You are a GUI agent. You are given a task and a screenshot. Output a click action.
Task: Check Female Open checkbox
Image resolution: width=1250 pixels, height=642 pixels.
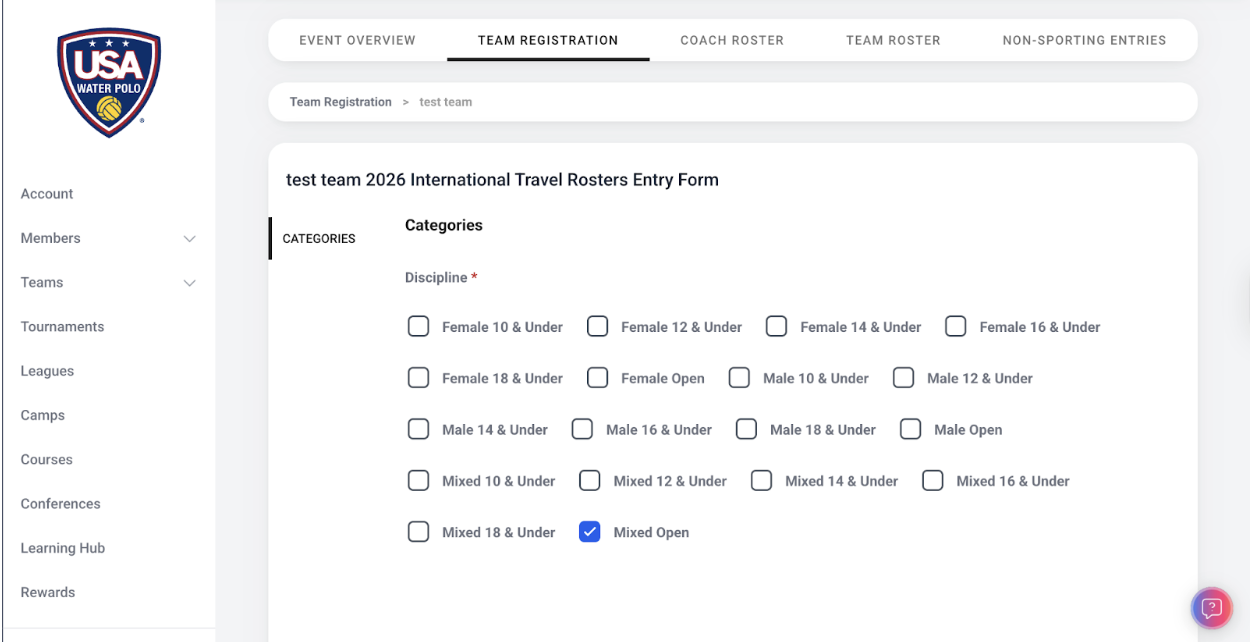(597, 377)
